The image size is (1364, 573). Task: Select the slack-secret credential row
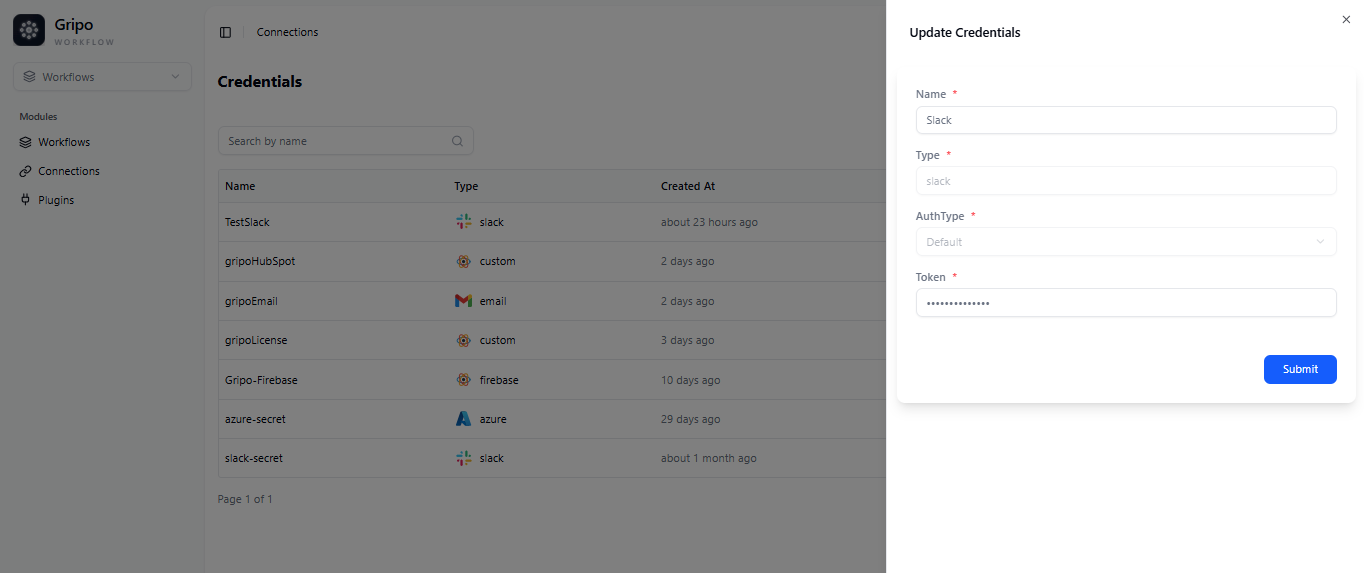pos(254,458)
